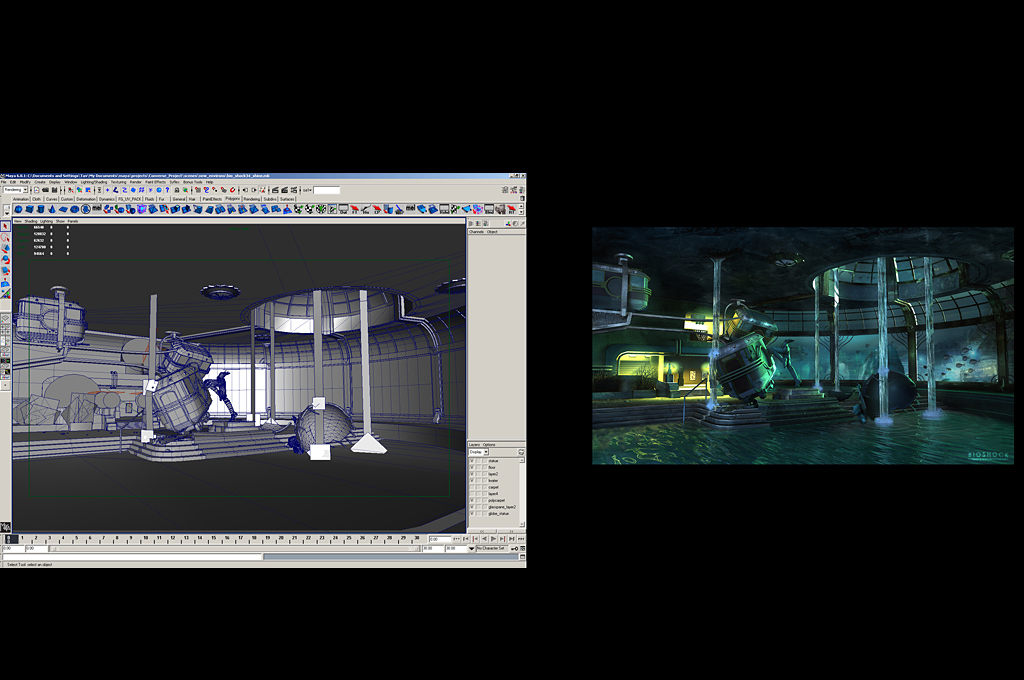Click the play forward button
Screen dimensions: 1024x680
[x=493, y=539]
